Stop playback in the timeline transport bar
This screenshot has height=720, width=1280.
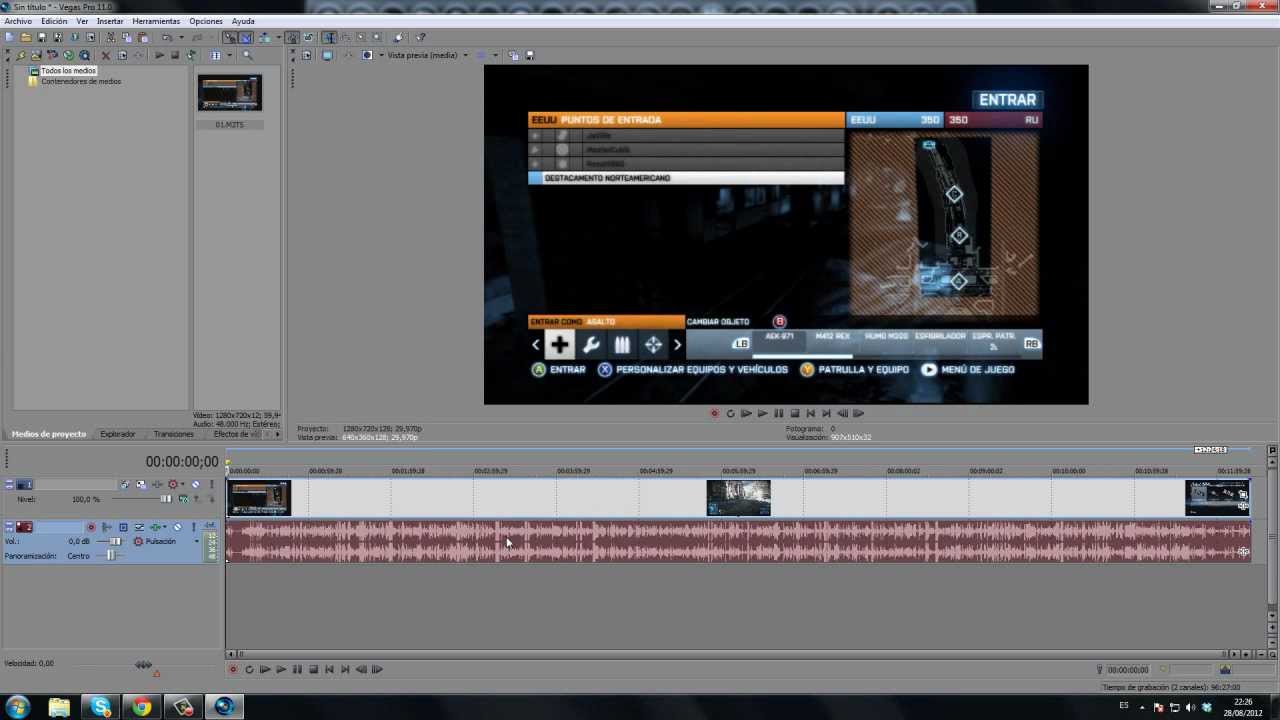tap(313, 670)
